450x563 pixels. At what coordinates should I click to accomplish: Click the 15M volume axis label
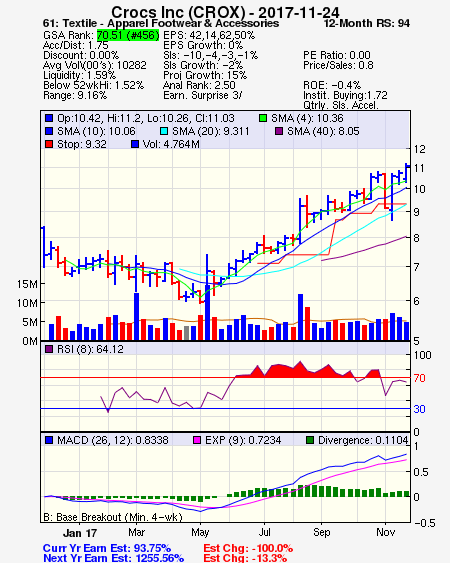click(27, 284)
